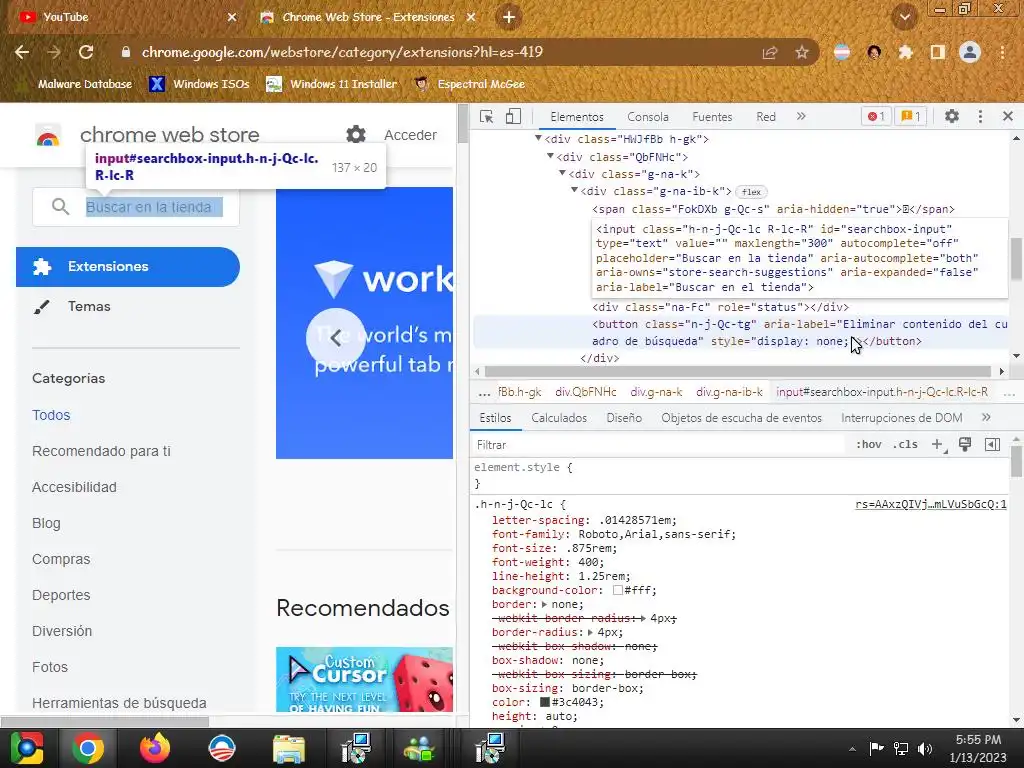The height and width of the screenshot is (768, 1024).
Task: Open the Consola tab
Action: point(648,117)
